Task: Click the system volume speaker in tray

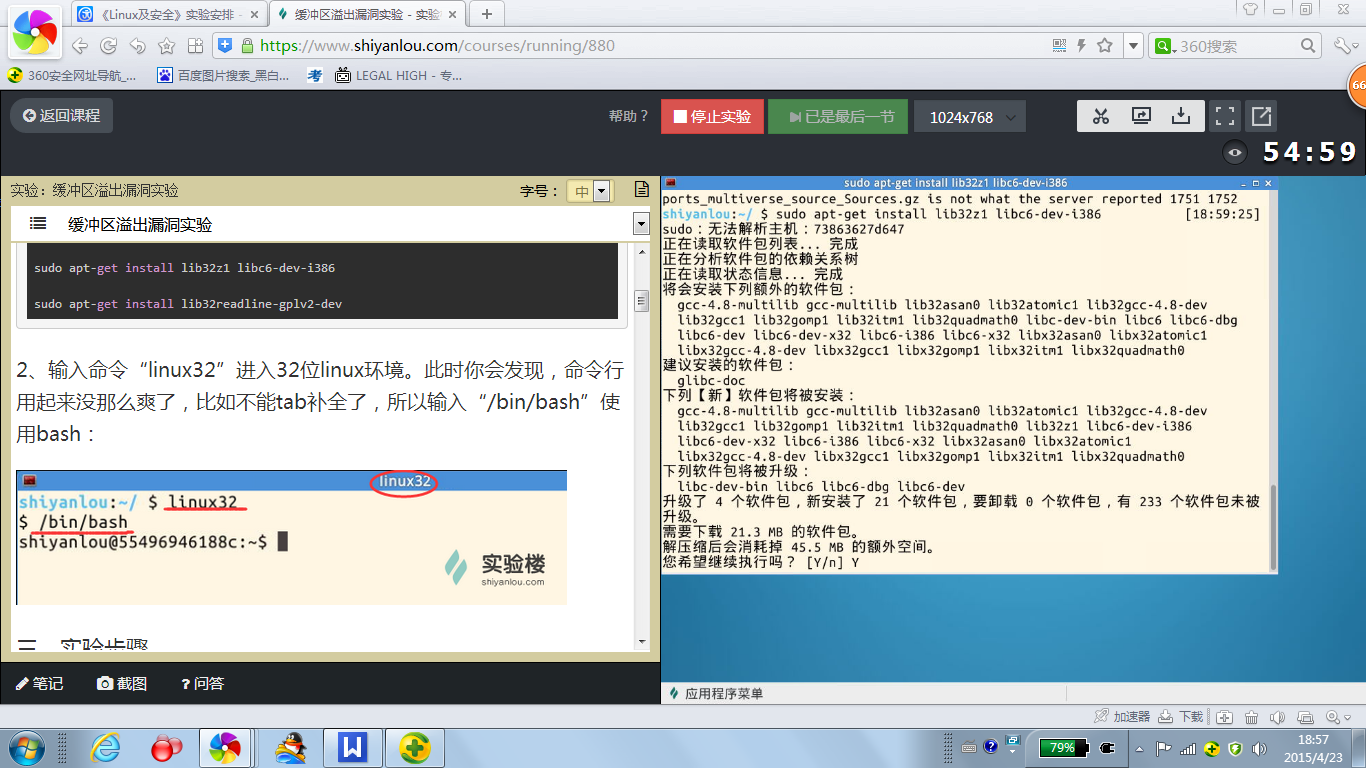Action: point(1258,748)
